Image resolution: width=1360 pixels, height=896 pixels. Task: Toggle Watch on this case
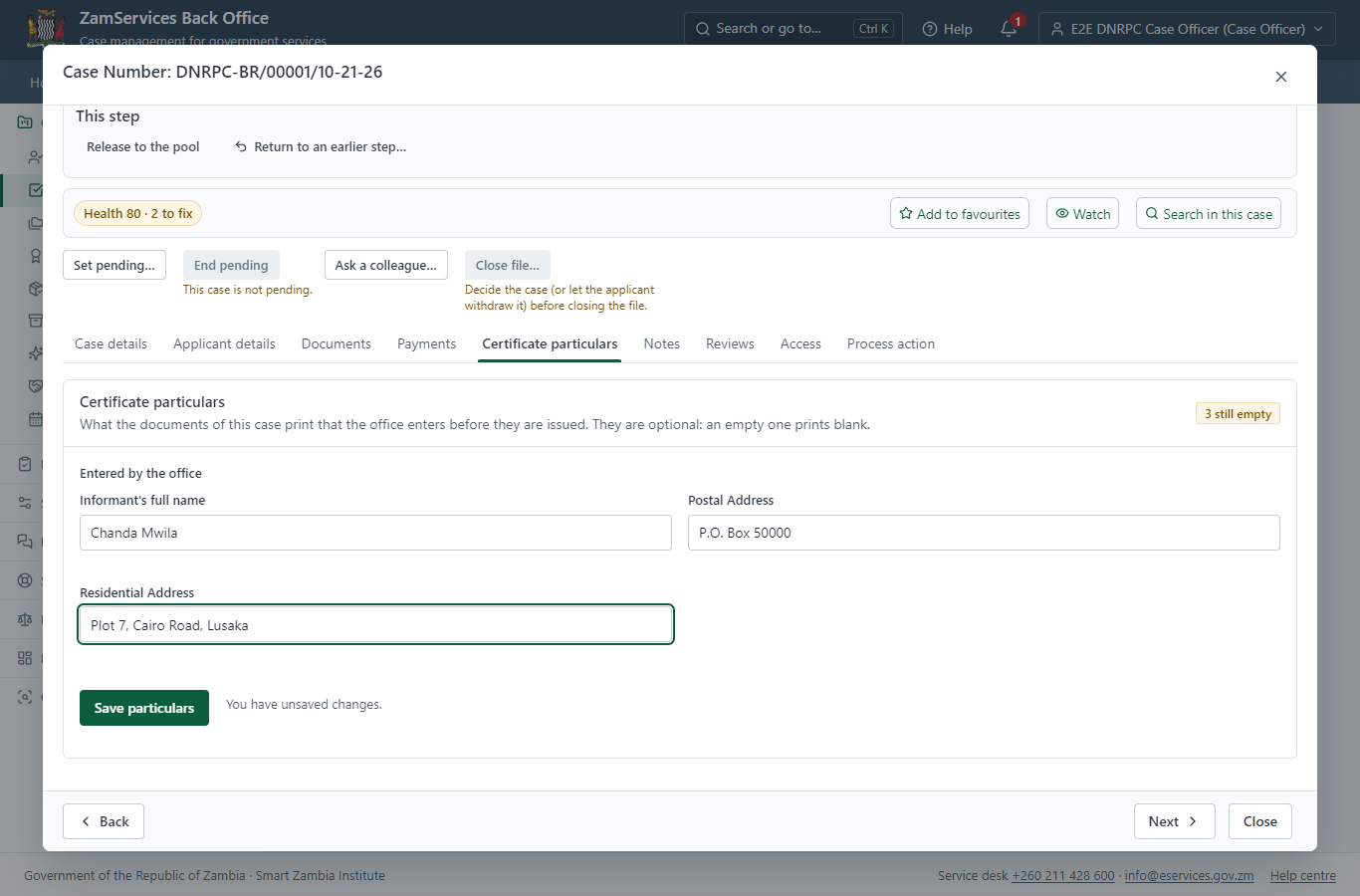(x=1082, y=213)
